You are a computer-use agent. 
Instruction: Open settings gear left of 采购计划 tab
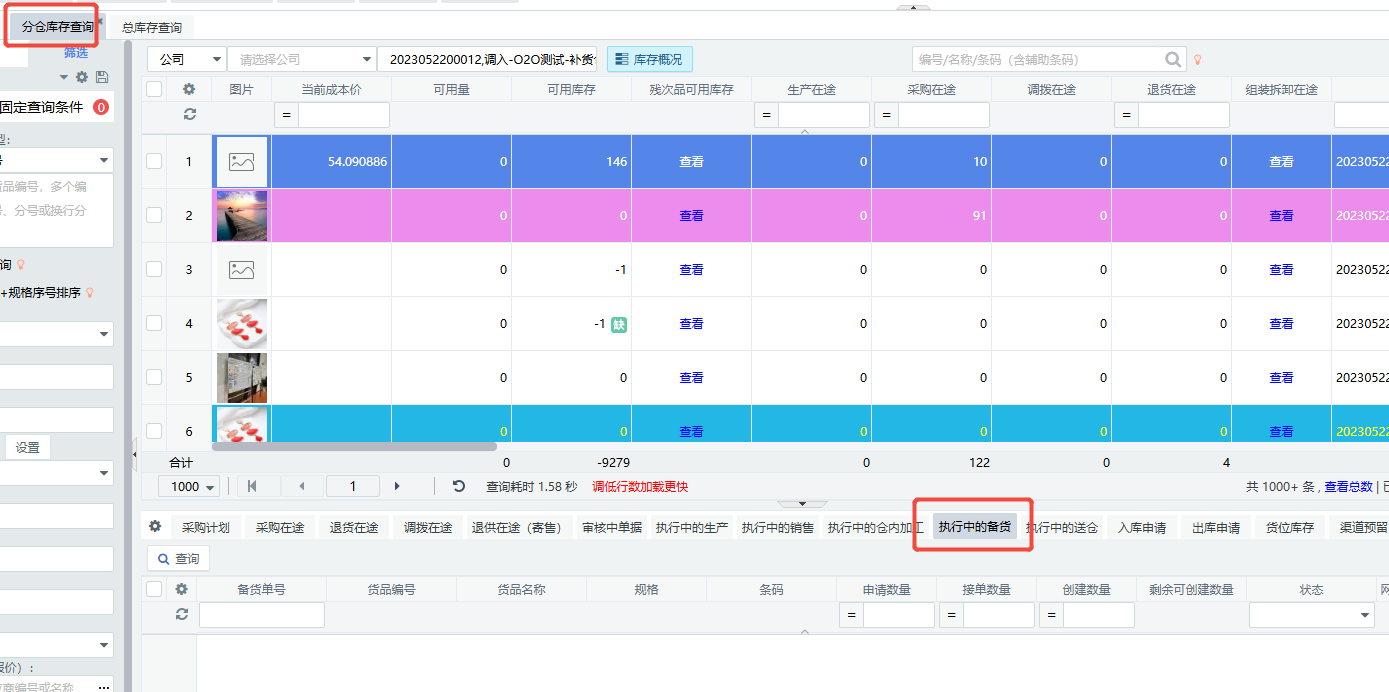[155, 526]
